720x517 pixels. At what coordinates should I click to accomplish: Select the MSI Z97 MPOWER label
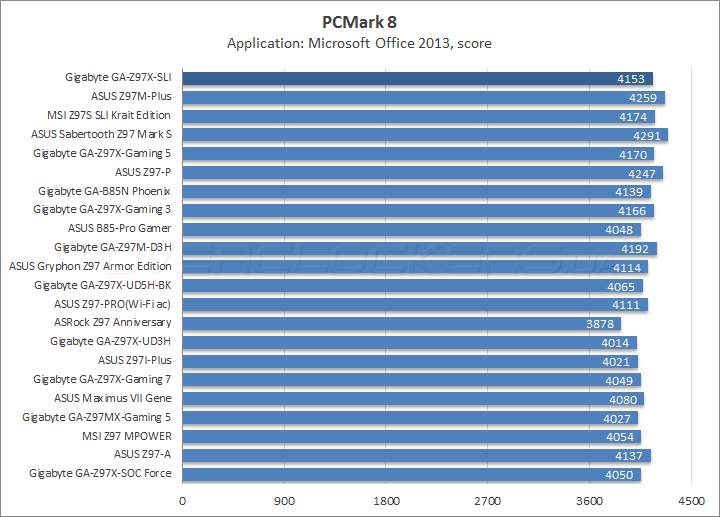point(127,436)
